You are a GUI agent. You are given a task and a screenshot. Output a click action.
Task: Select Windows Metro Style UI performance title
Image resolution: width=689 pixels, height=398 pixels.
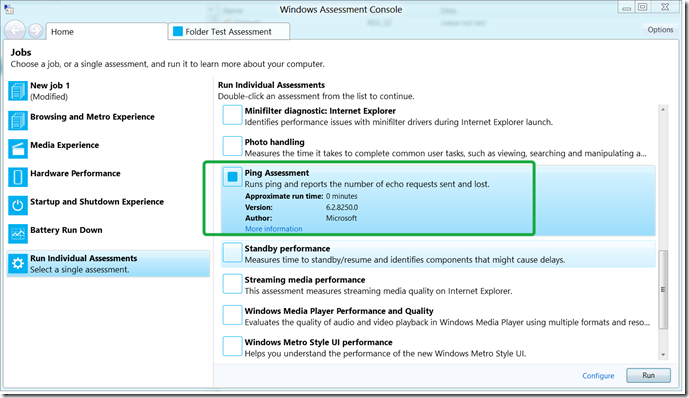pos(318,342)
